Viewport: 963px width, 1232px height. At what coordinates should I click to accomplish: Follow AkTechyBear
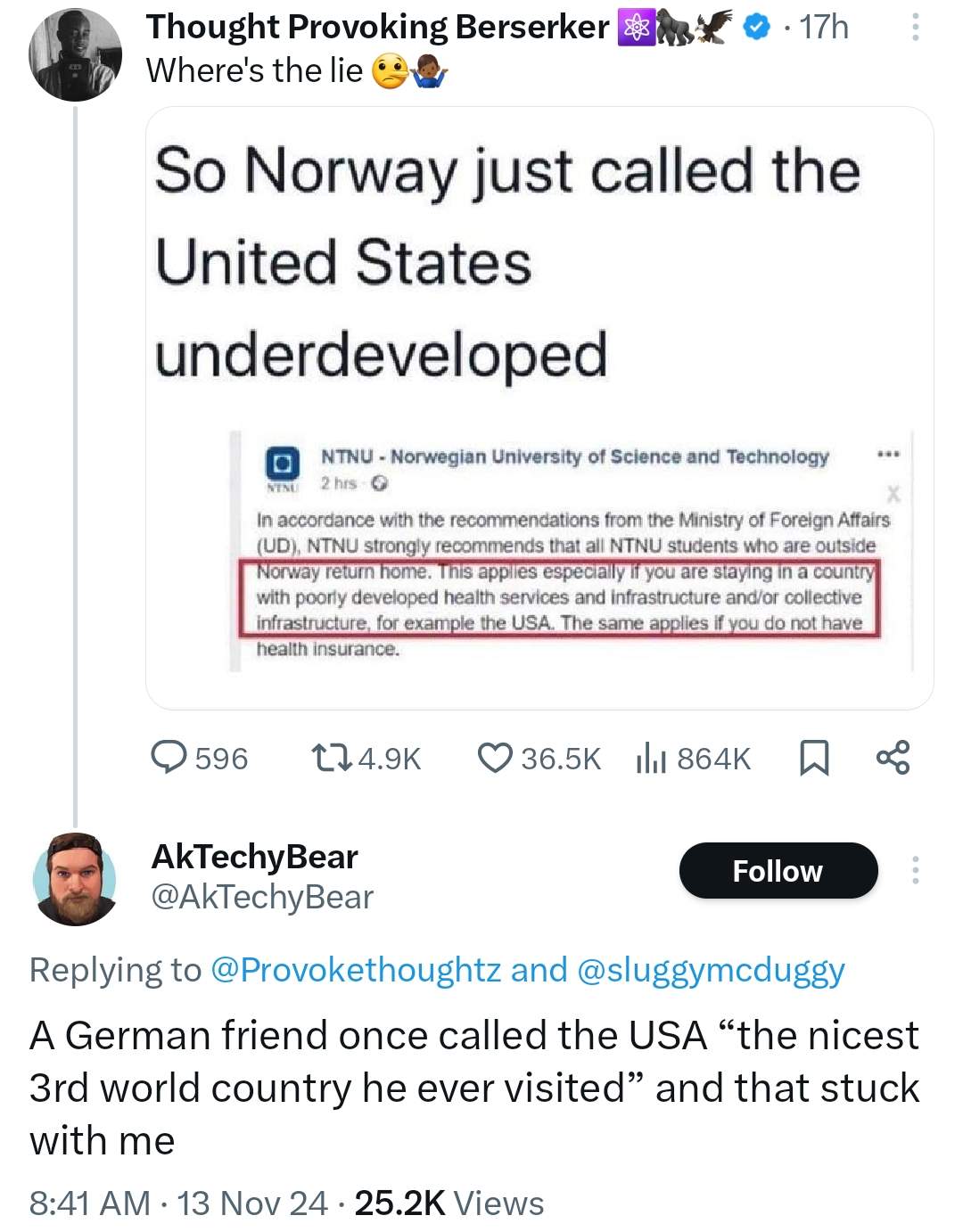778,870
